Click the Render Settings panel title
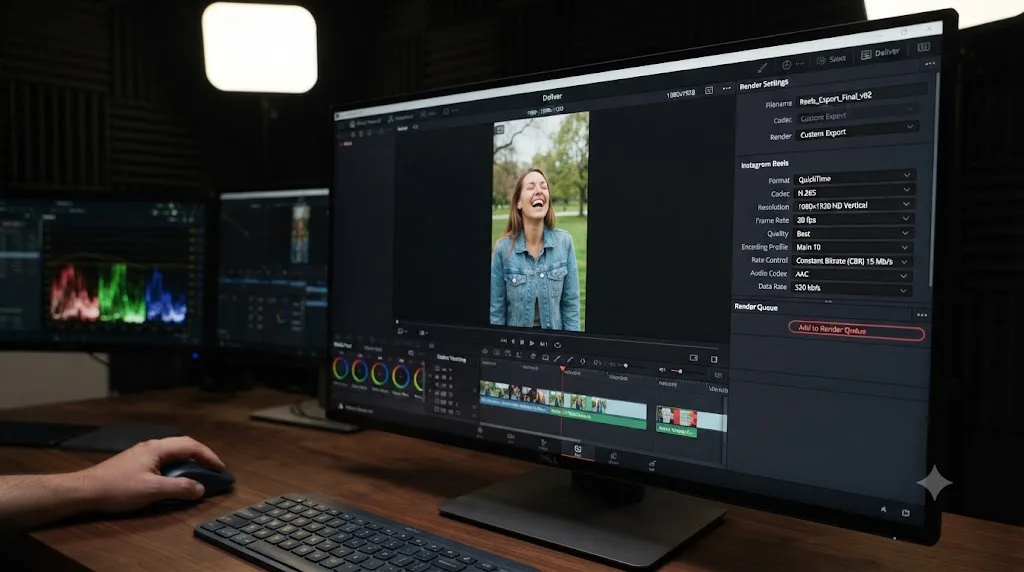The height and width of the screenshot is (572, 1024). [x=763, y=84]
